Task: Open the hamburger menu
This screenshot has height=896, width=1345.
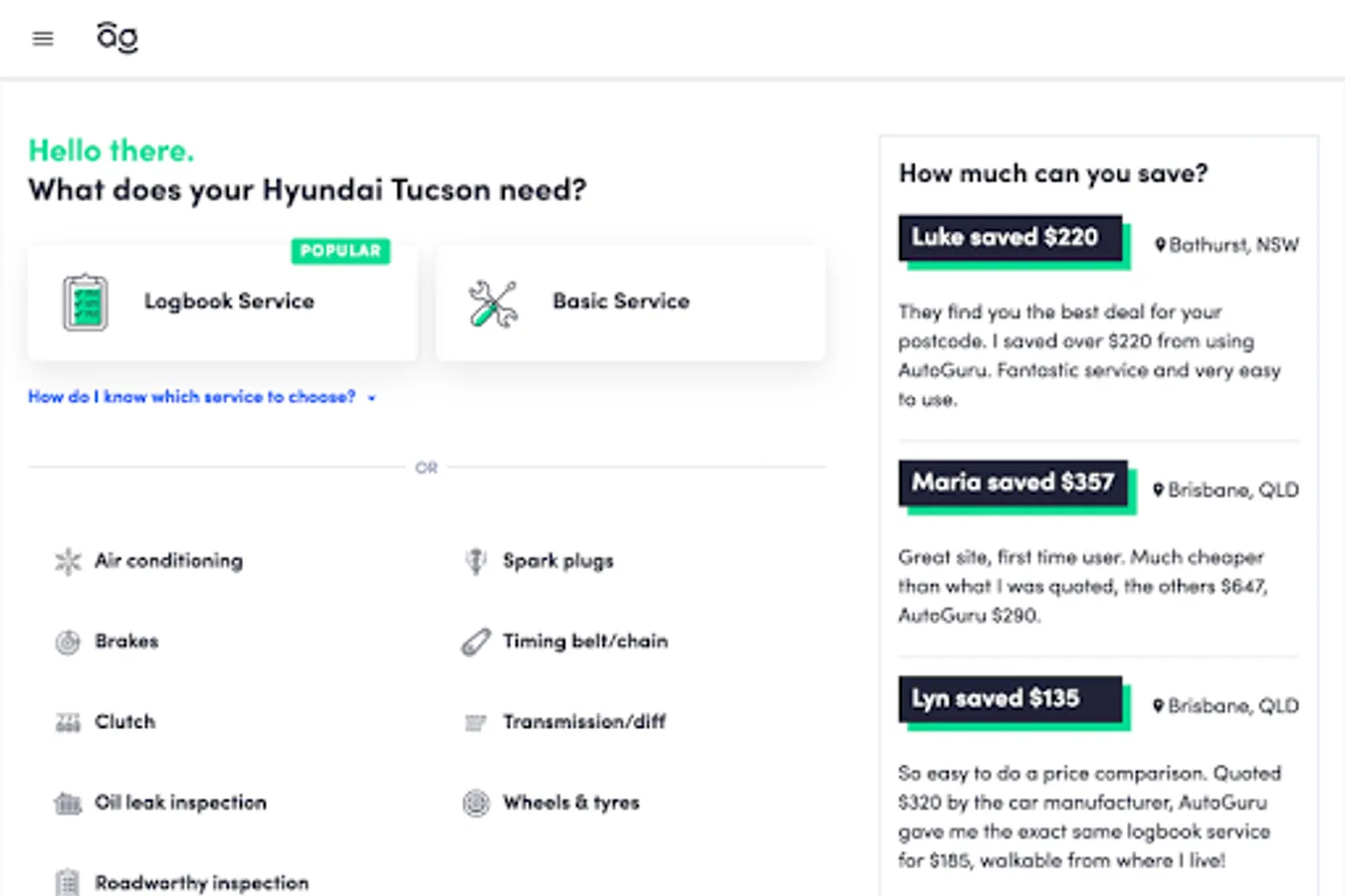Action: (x=43, y=39)
